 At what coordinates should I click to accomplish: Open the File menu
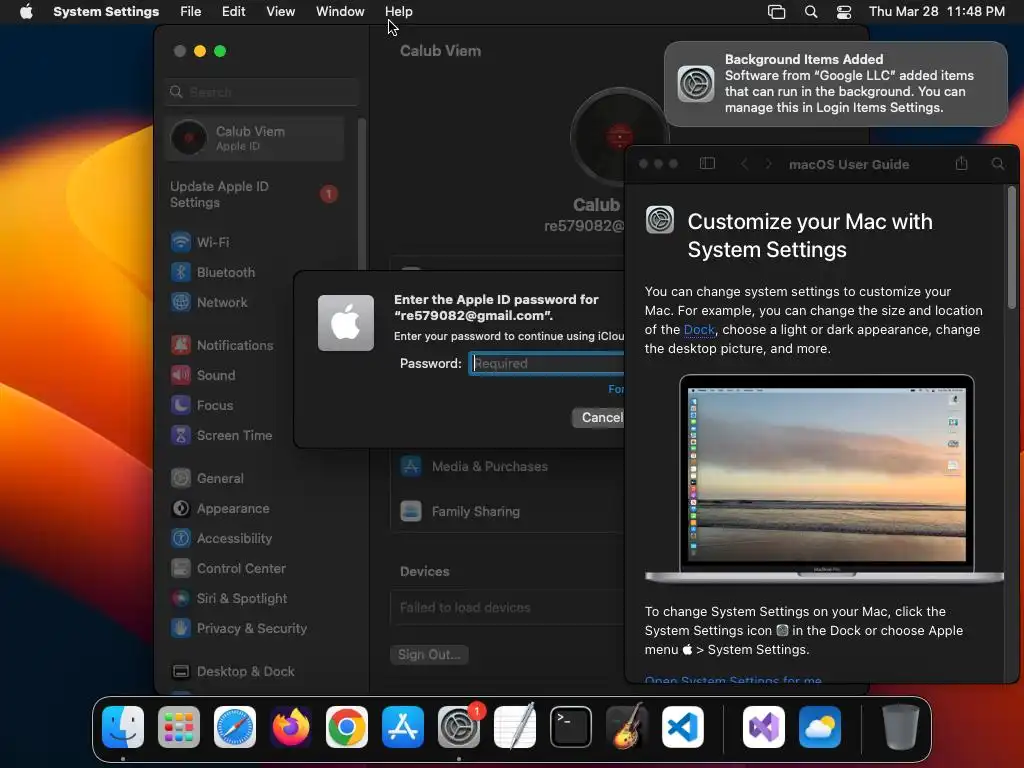(x=191, y=11)
